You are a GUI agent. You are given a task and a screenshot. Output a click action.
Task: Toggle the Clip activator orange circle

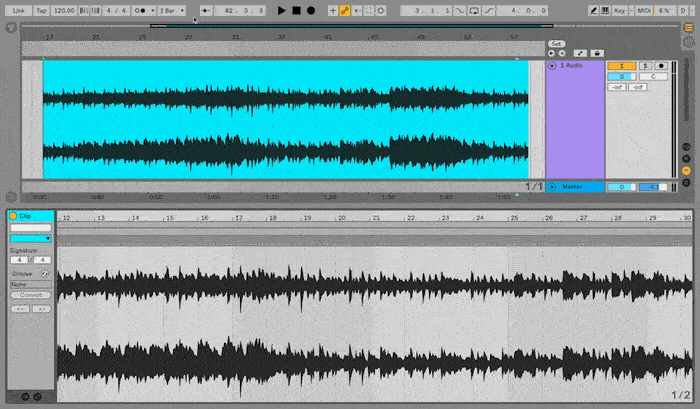13,216
